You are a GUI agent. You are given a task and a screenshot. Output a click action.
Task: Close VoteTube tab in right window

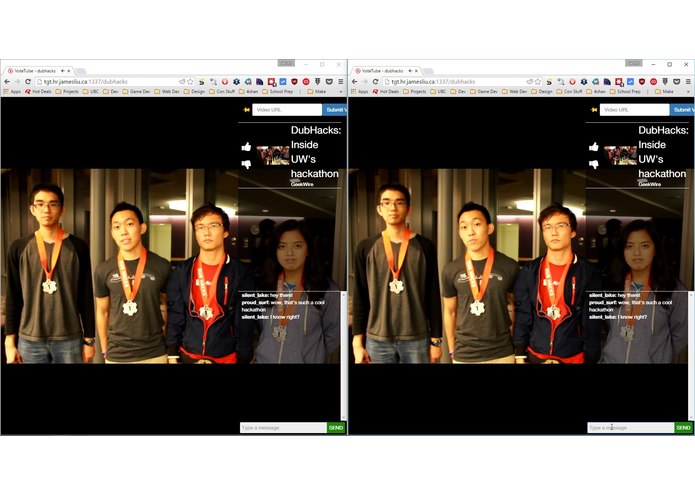pos(416,71)
